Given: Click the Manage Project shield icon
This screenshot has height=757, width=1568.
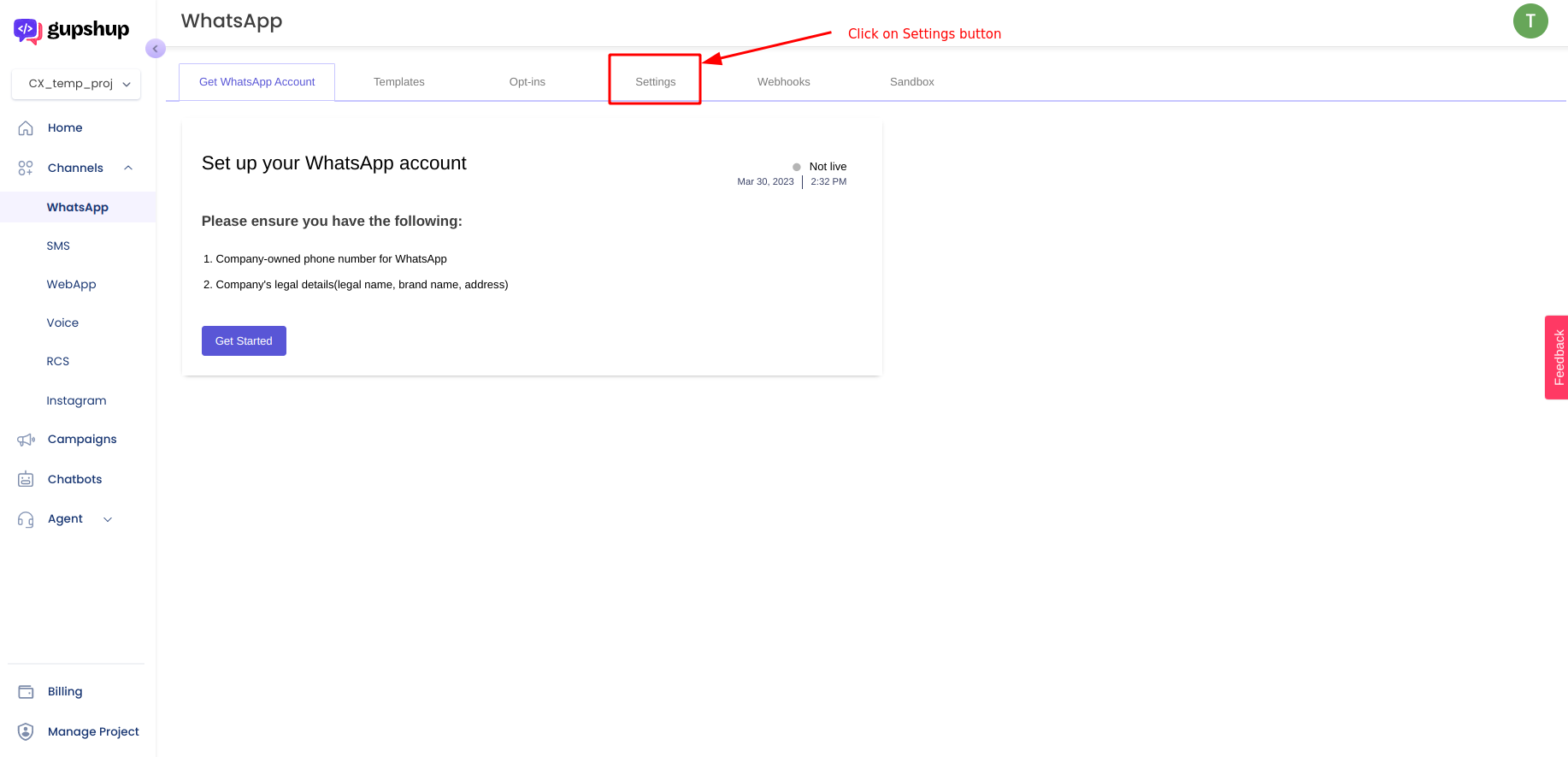Looking at the screenshot, I should 26,732.
